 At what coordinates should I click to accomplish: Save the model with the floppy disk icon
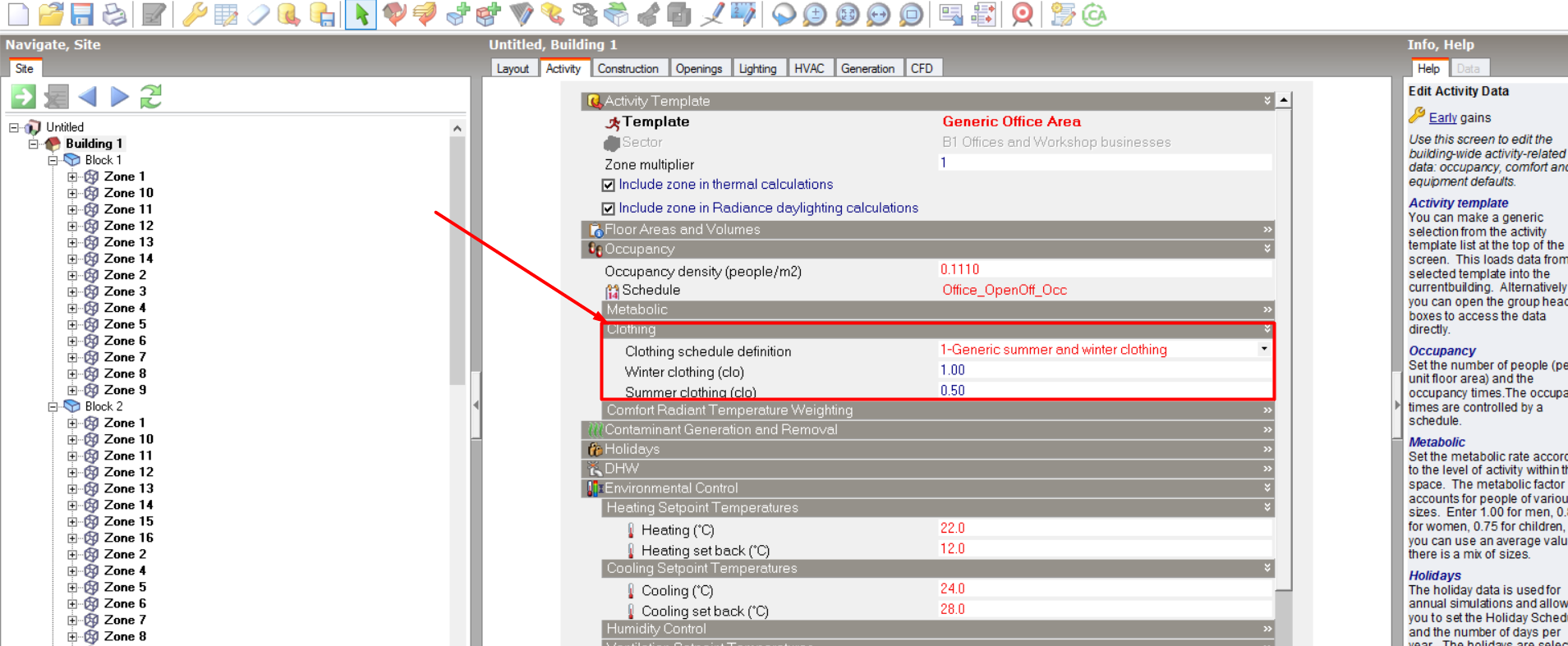coord(81,14)
